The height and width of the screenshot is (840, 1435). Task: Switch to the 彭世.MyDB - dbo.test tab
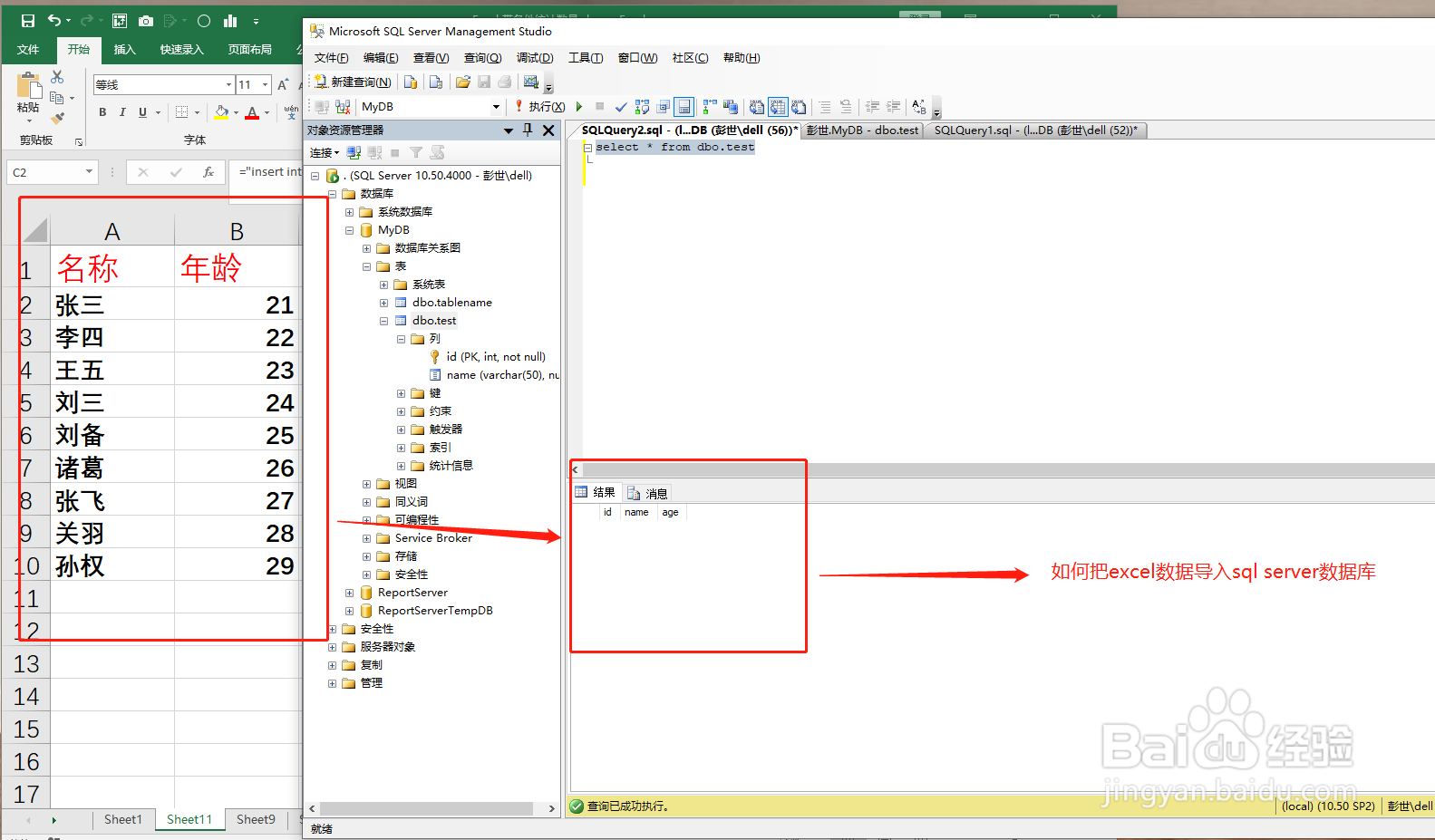click(862, 130)
